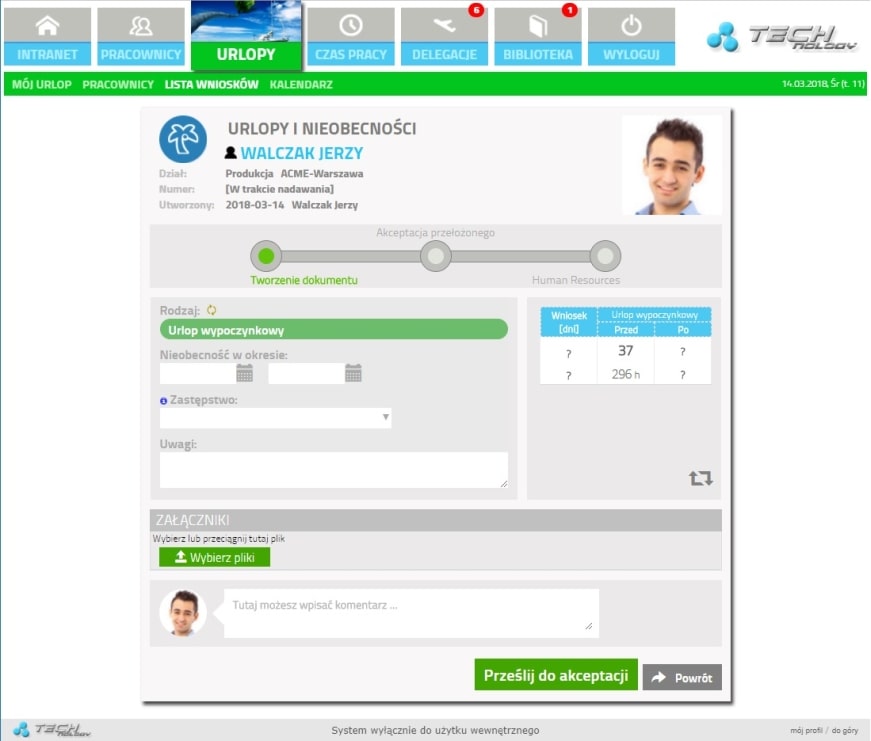The image size is (871, 741).
Task: Switch to Lista wniosków submenu
Action: [212, 85]
